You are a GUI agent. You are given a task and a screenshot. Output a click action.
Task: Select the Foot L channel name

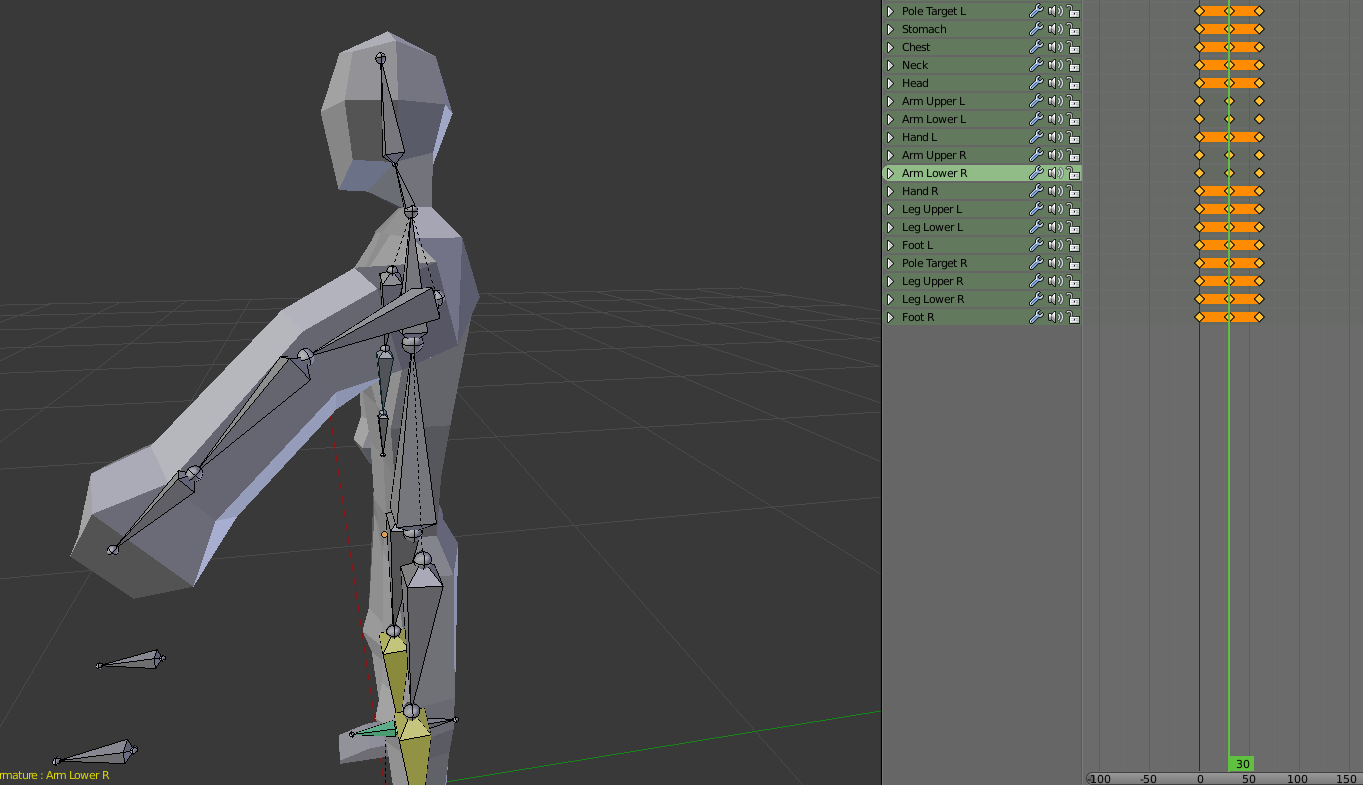[x=917, y=245]
